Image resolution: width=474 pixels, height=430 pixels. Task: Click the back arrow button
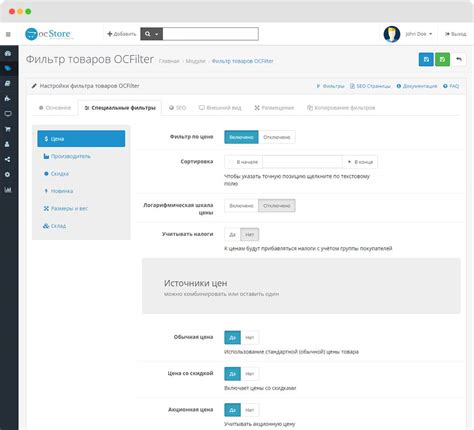pos(459,60)
